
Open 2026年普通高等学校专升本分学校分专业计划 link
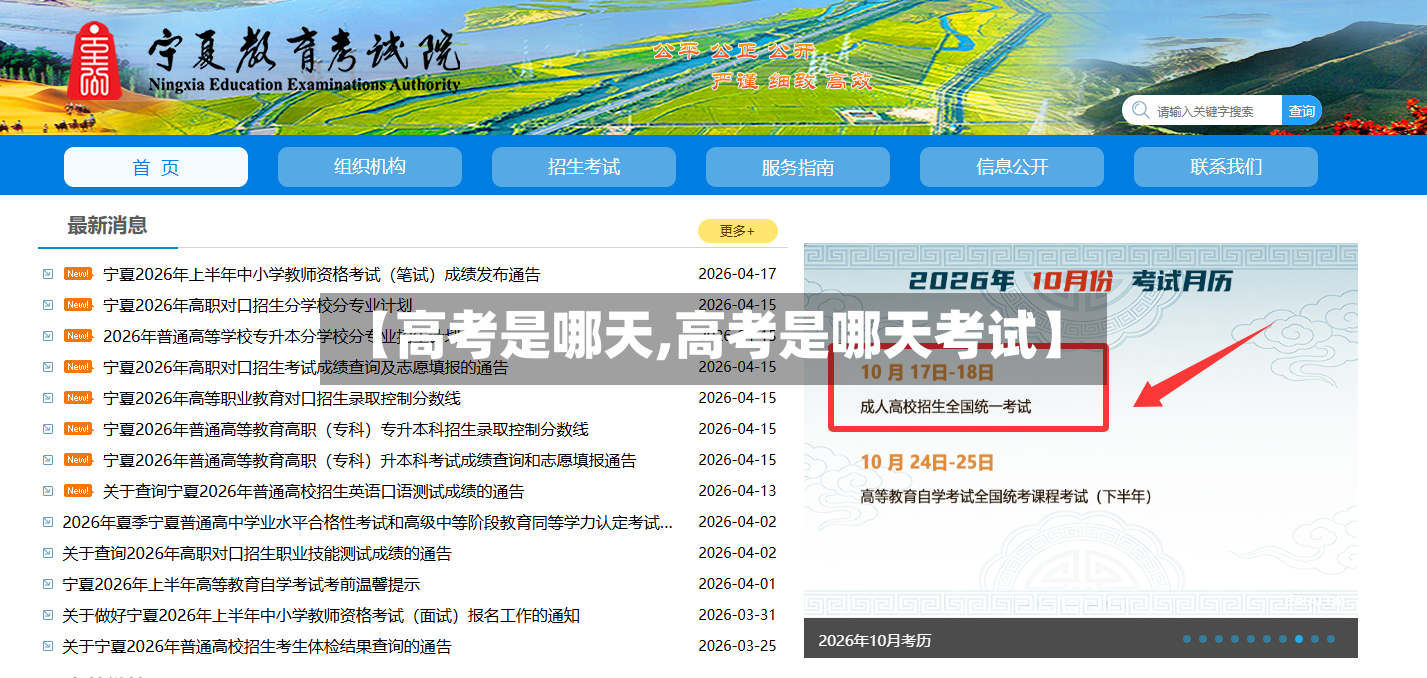282,336
